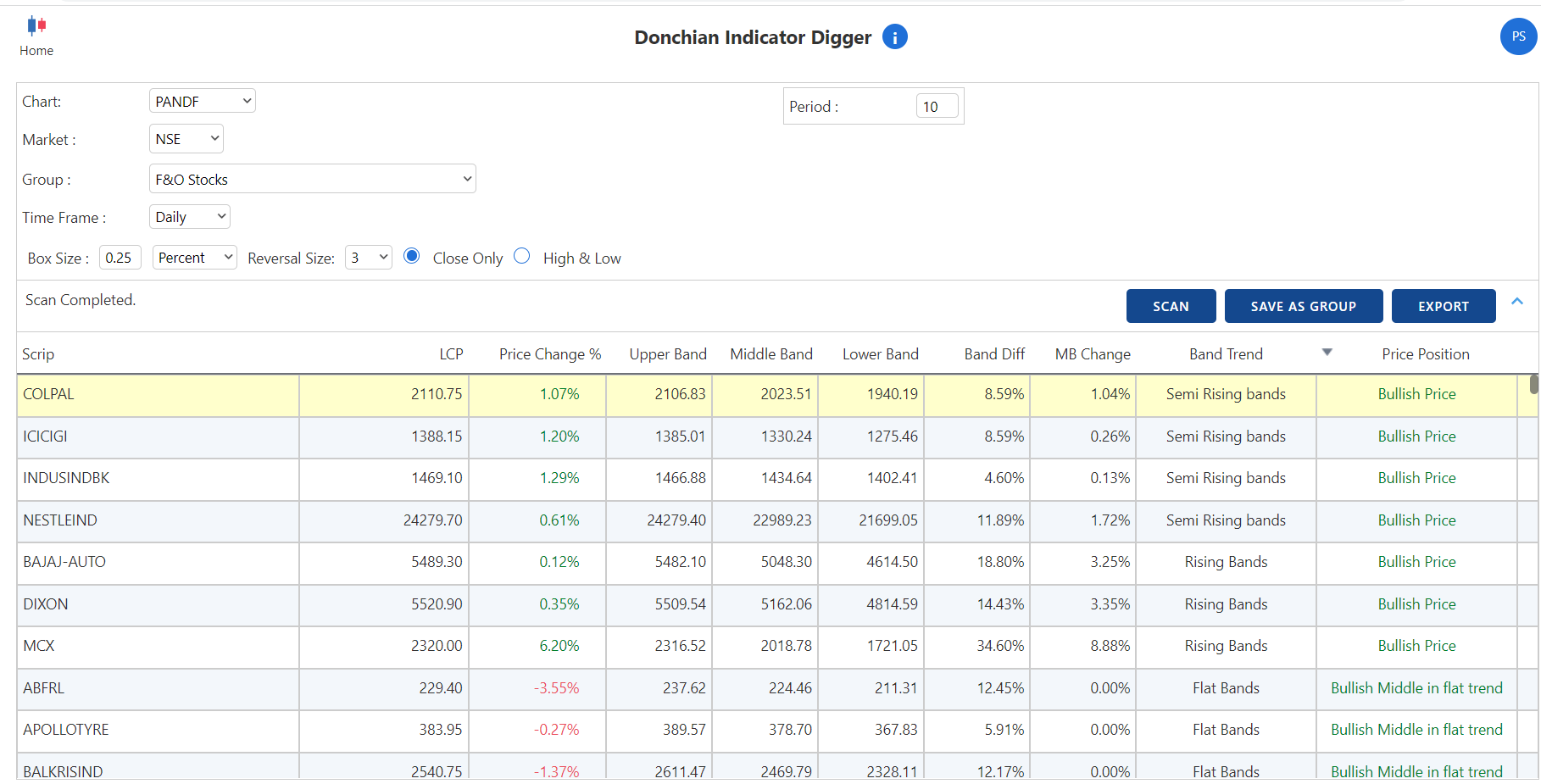This screenshot has height=784, width=1541.
Task: Click APOLLOTYRE Bullish Middle in flat trend
Action: [x=1416, y=730]
